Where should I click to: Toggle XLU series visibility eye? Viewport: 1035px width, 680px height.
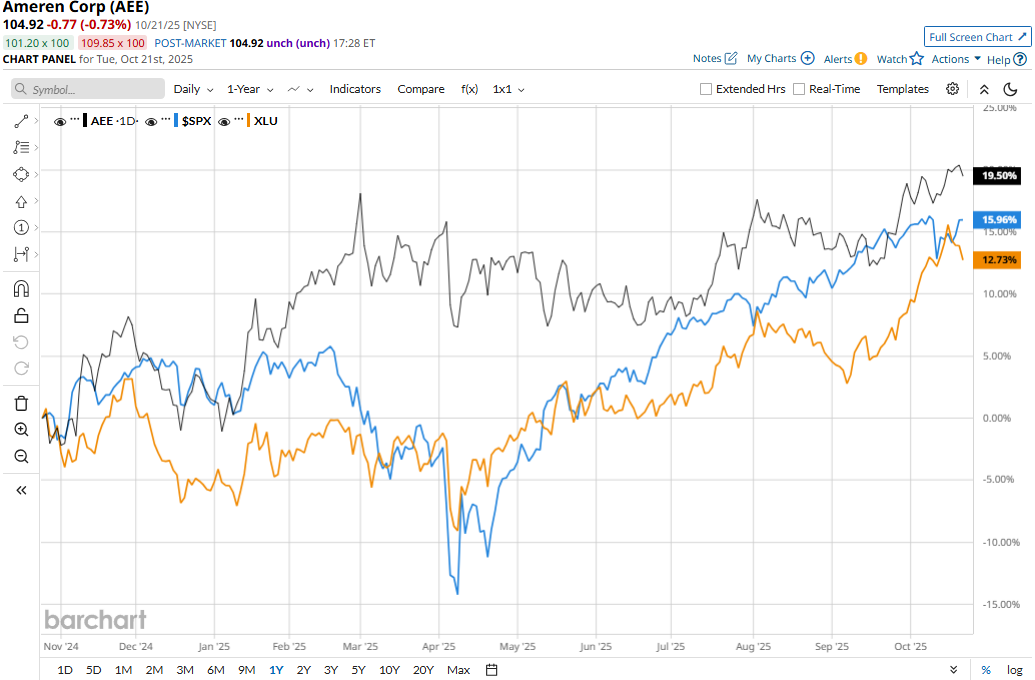pos(224,121)
